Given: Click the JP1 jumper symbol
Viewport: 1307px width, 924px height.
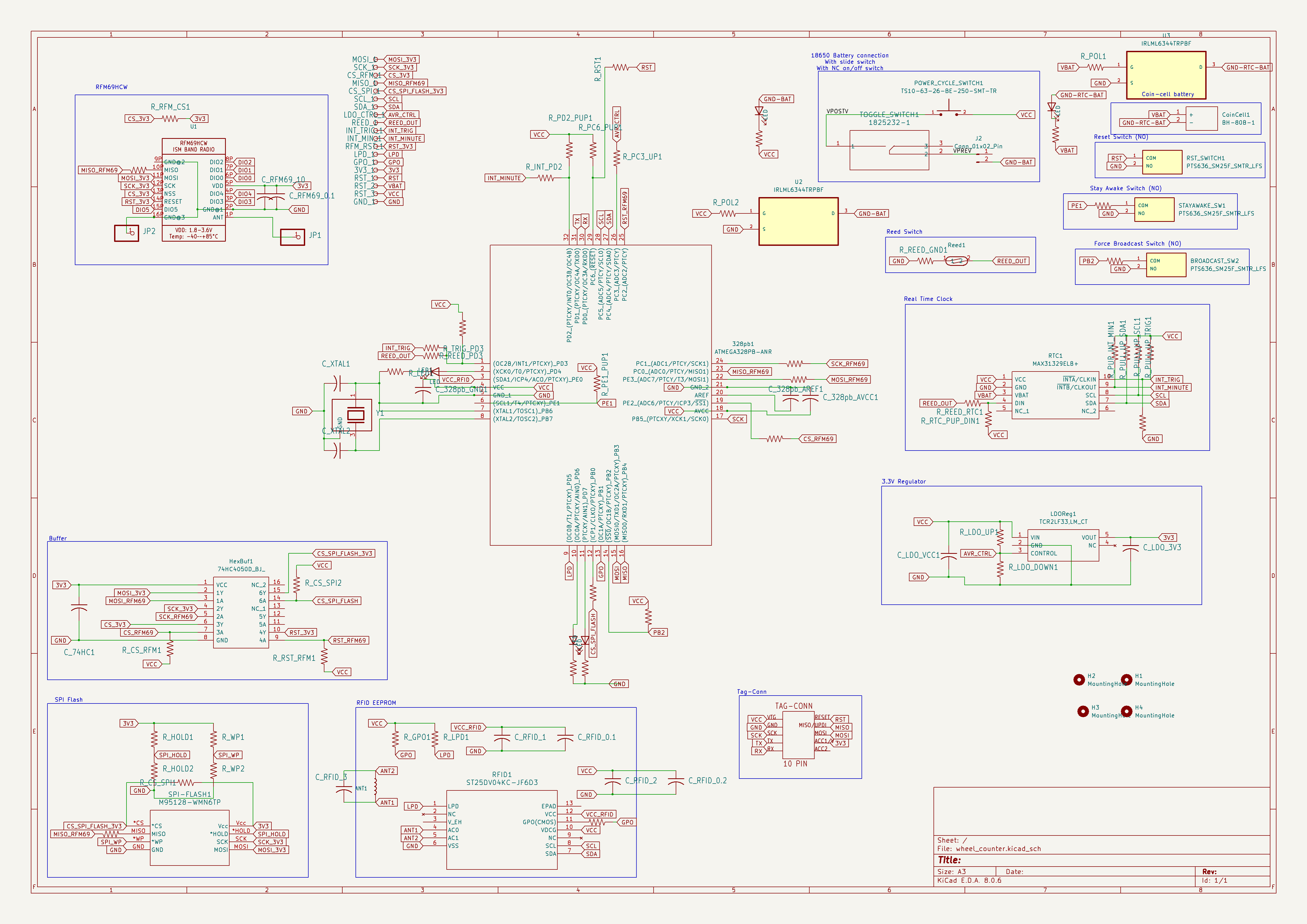Looking at the screenshot, I should click(x=292, y=237).
